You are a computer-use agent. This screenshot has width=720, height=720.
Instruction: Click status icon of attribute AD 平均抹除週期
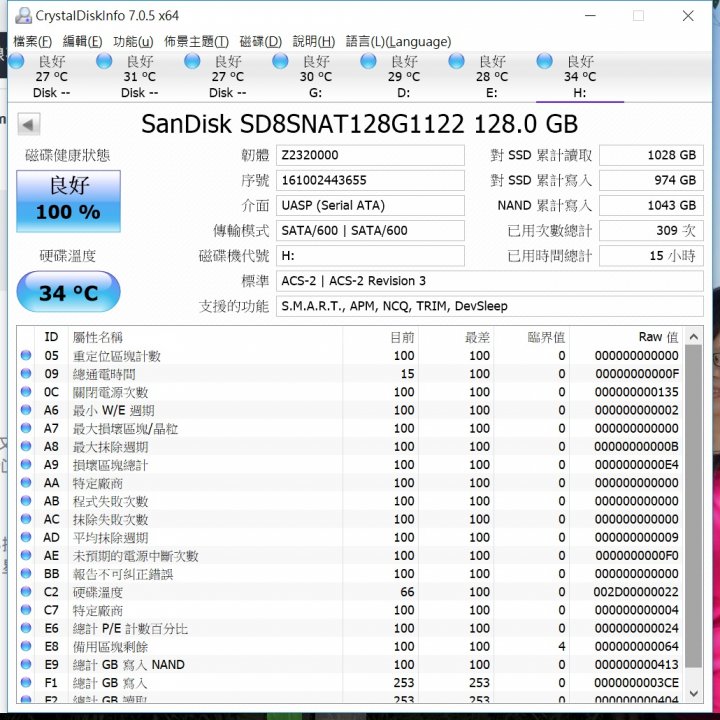pos(26,537)
